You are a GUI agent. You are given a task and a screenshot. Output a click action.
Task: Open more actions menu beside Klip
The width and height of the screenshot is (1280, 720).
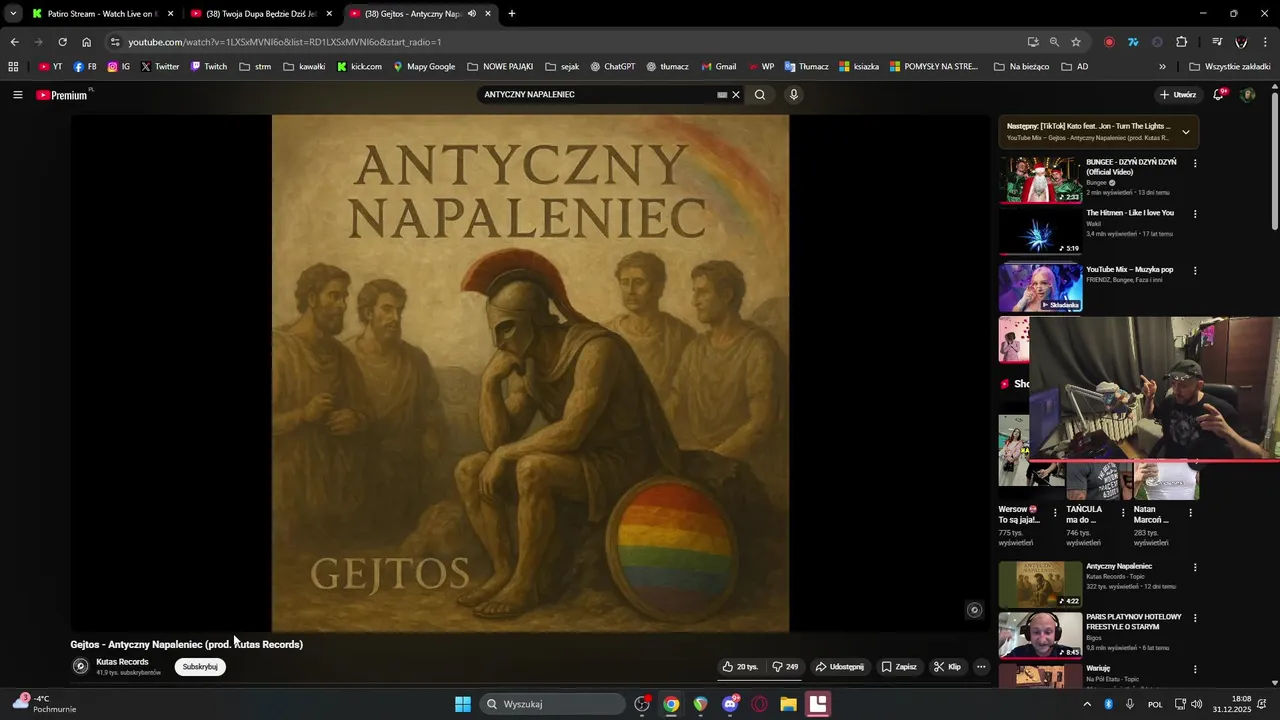coord(981,667)
